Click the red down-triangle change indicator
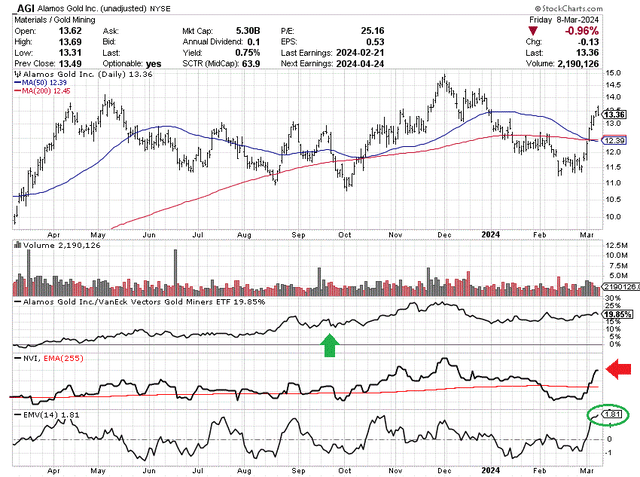The image size is (640, 477). pos(533,31)
